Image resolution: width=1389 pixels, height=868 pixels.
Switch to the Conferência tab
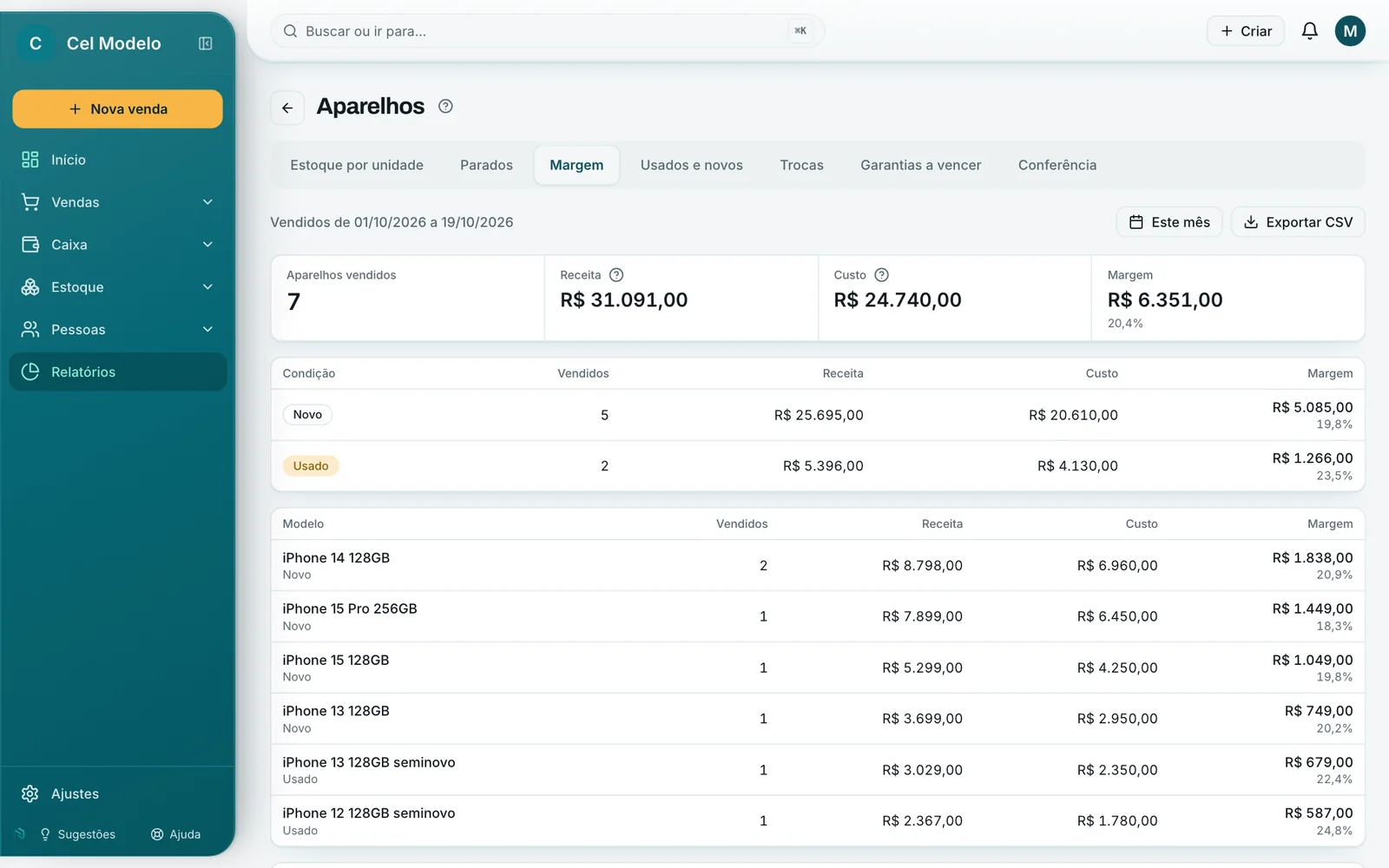(x=1057, y=165)
